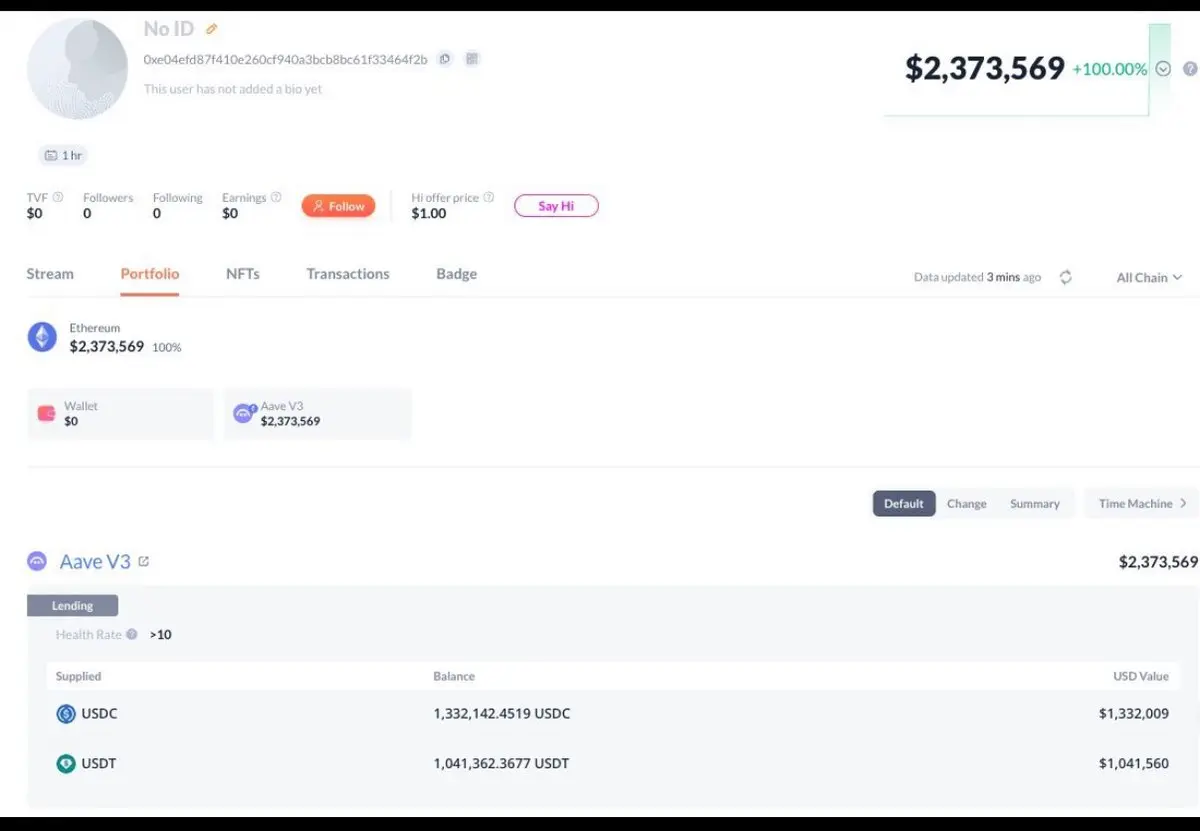Screen dimensions: 1200x831
Task: Switch to the Stream tab
Action: [50, 274]
